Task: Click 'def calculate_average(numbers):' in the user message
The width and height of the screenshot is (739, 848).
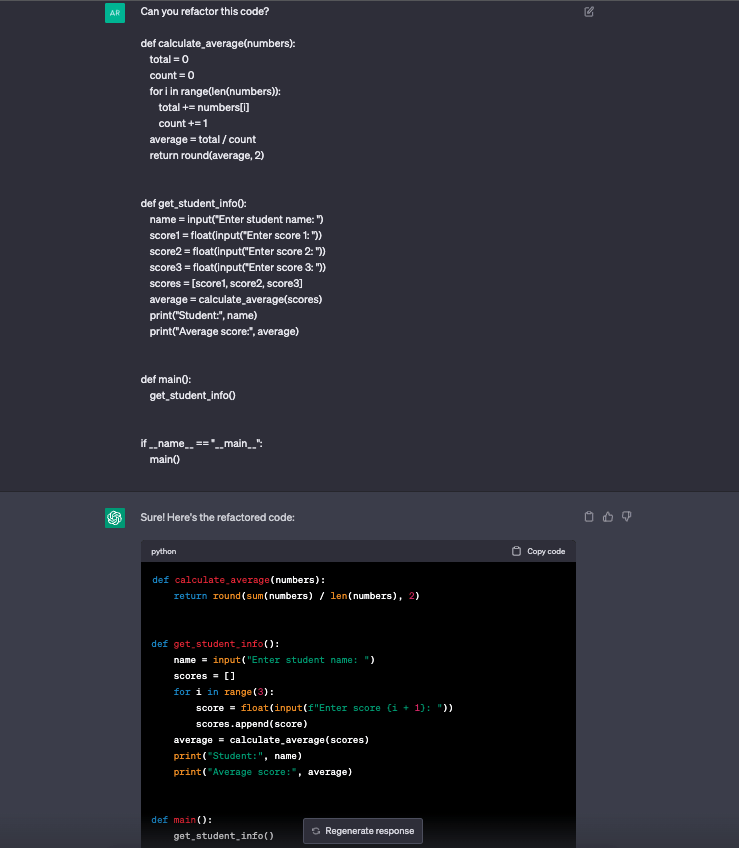Action: coord(218,43)
